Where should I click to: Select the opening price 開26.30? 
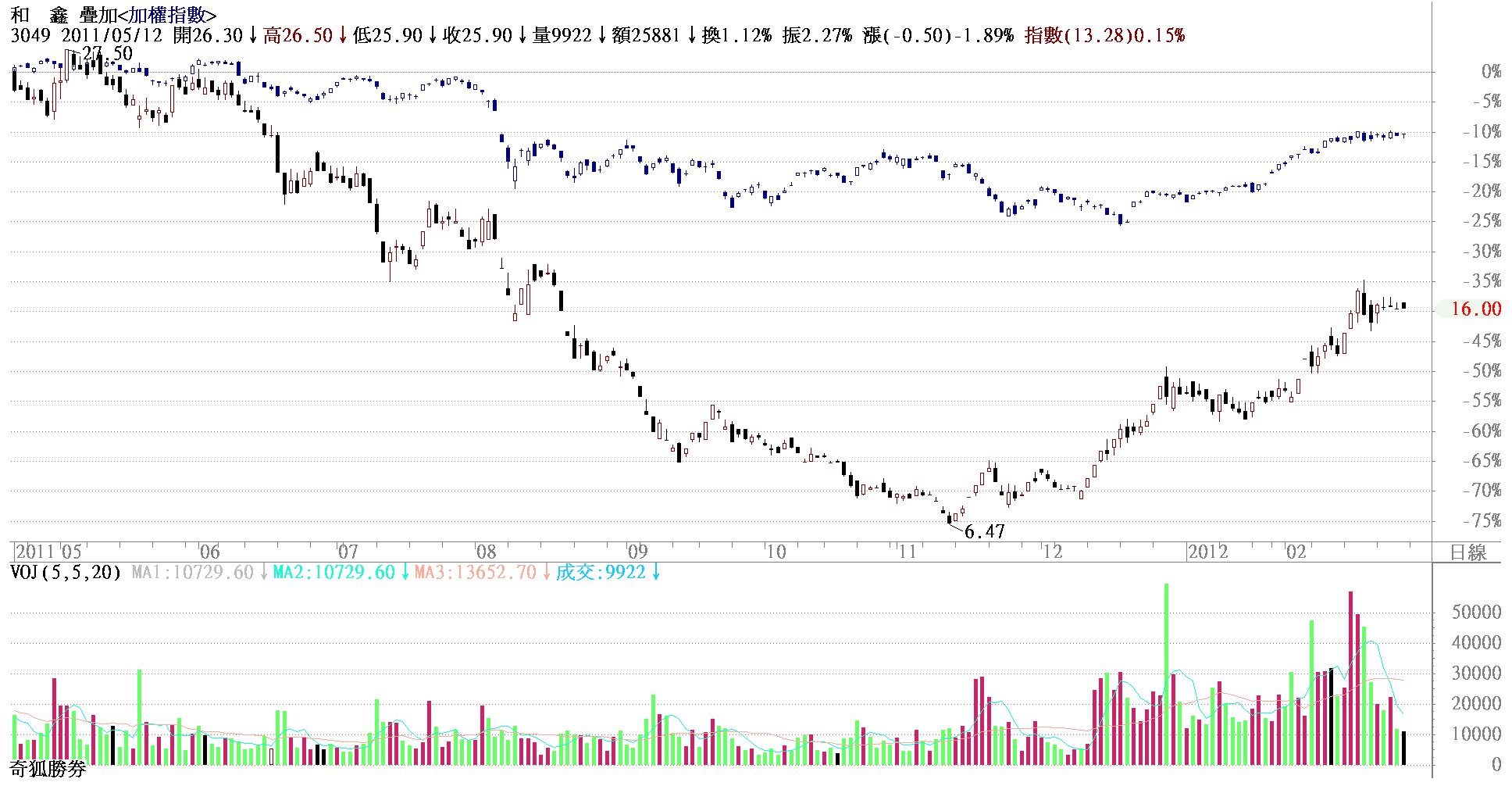[209, 35]
